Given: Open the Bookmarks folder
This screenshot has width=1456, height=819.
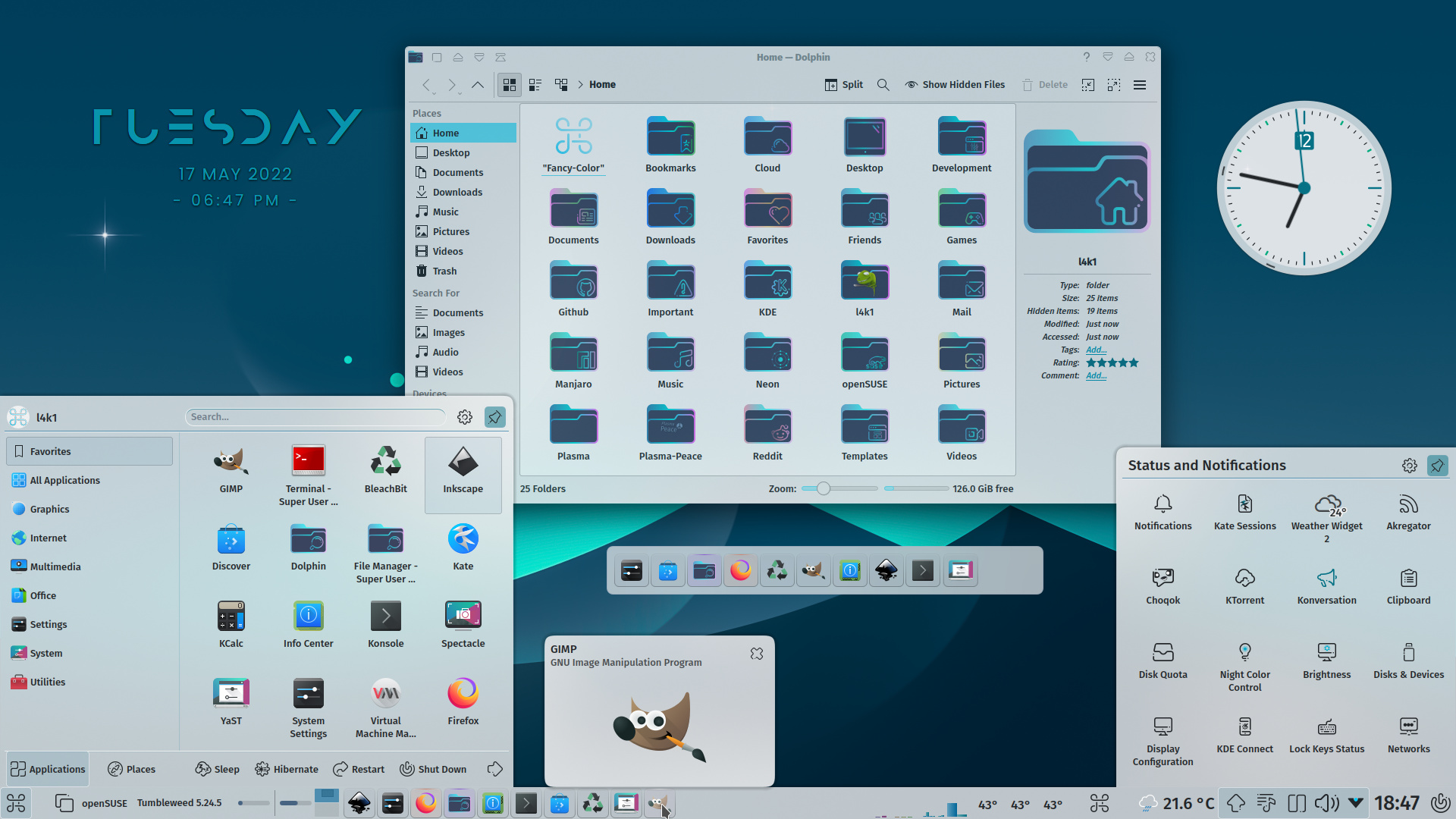Looking at the screenshot, I should 670,145.
